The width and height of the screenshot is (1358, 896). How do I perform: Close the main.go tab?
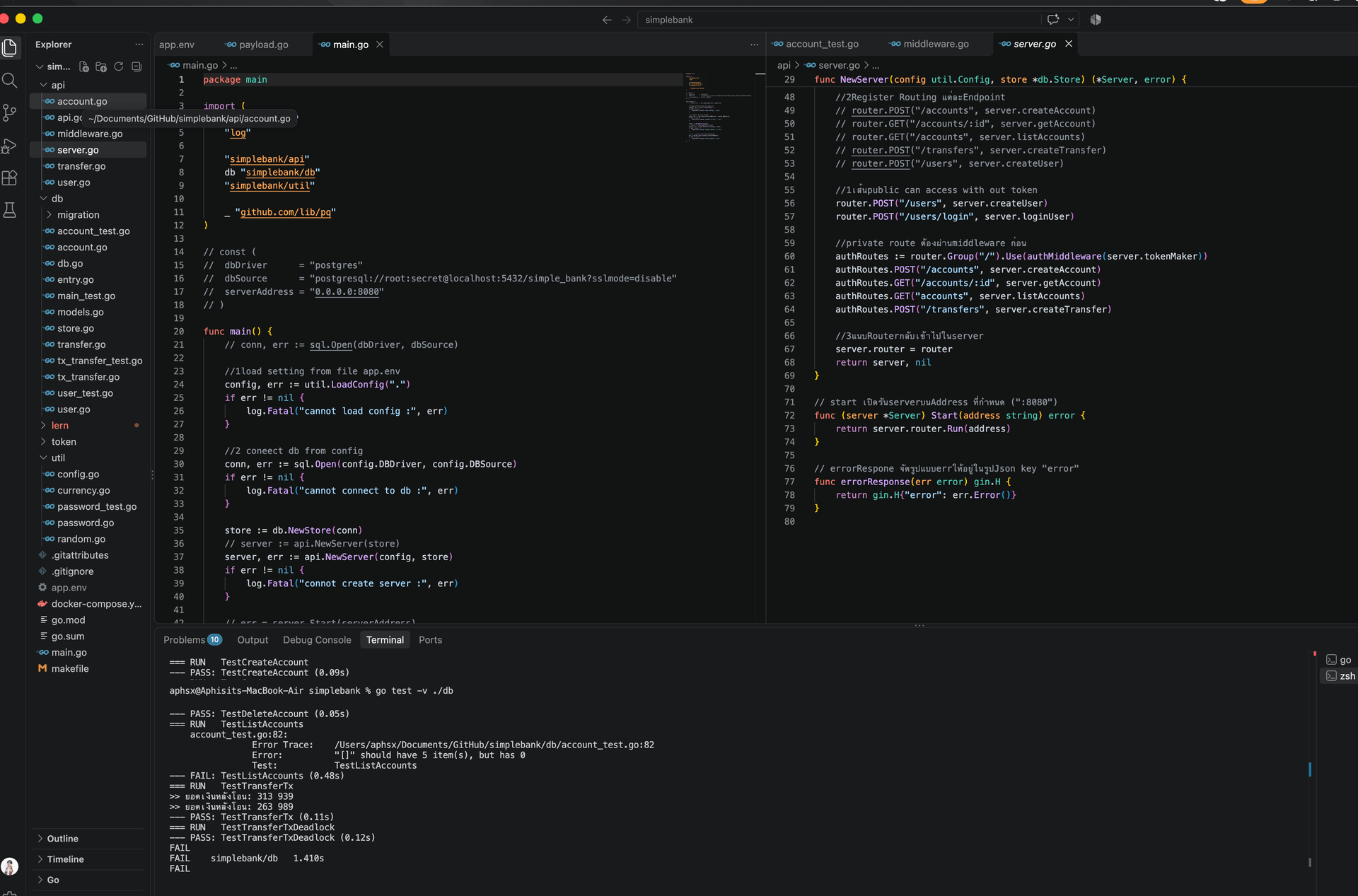(380, 45)
